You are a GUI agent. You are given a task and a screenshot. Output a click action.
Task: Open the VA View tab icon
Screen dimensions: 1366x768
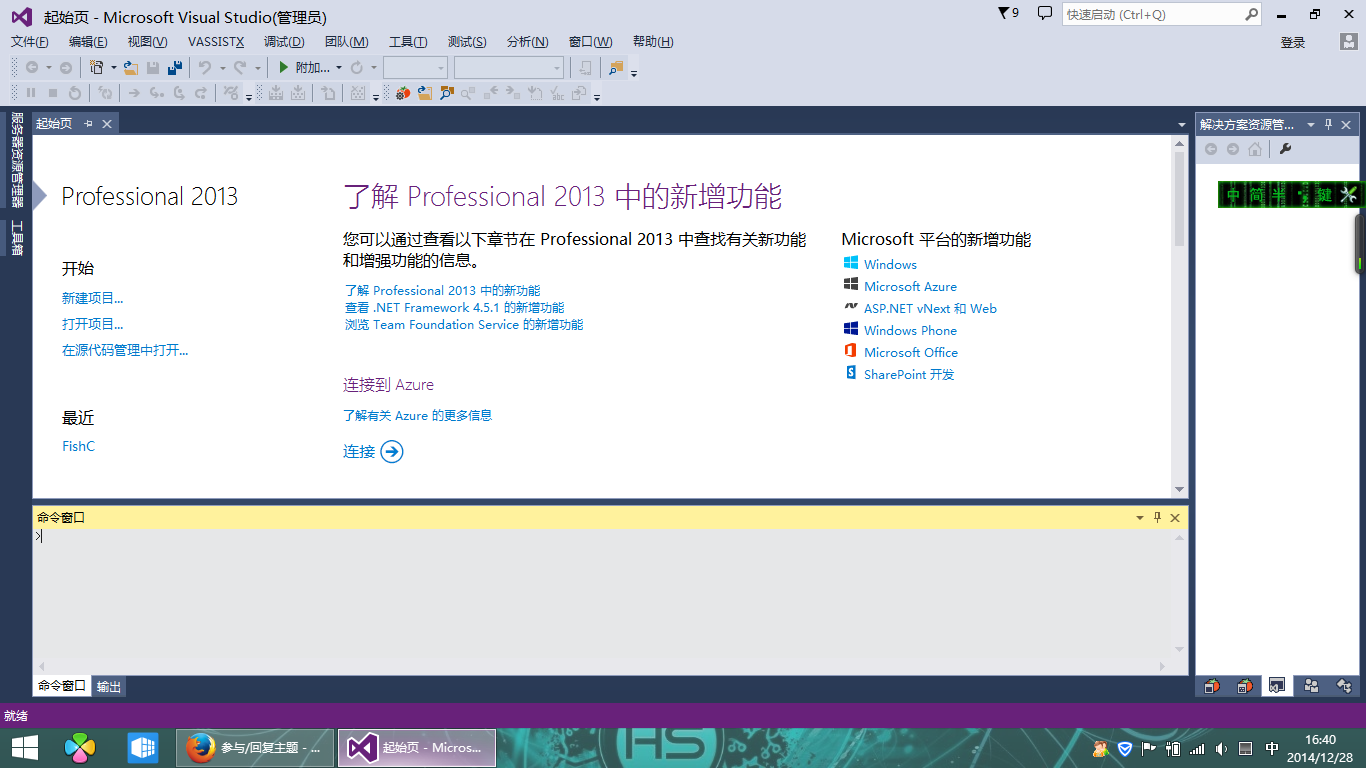coord(1212,686)
